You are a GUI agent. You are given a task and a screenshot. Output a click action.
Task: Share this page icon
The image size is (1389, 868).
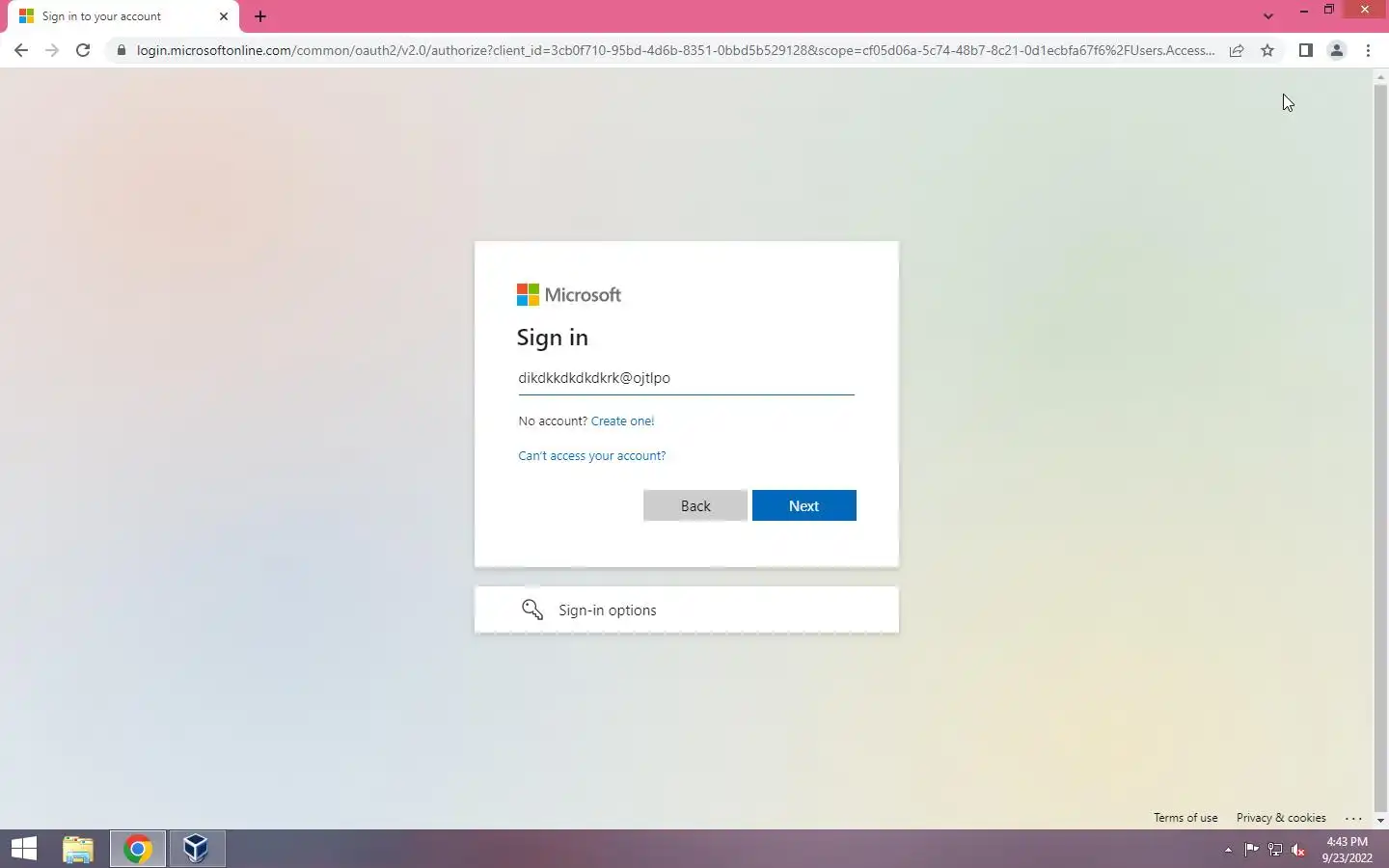(x=1237, y=50)
